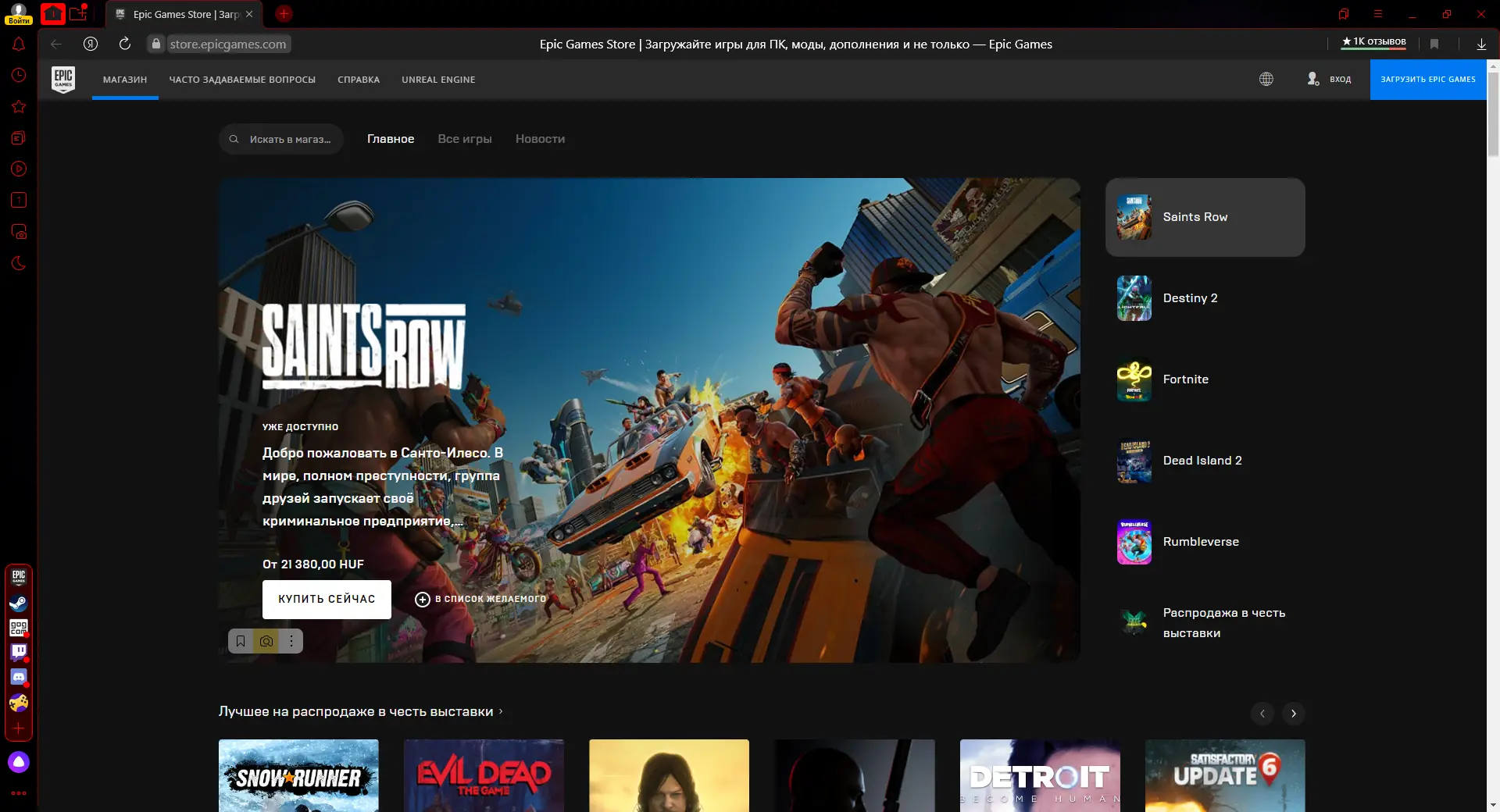Open history via the sidebar clock icon
Image resolution: width=1500 pixels, height=812 pixels.
(19, 75)
